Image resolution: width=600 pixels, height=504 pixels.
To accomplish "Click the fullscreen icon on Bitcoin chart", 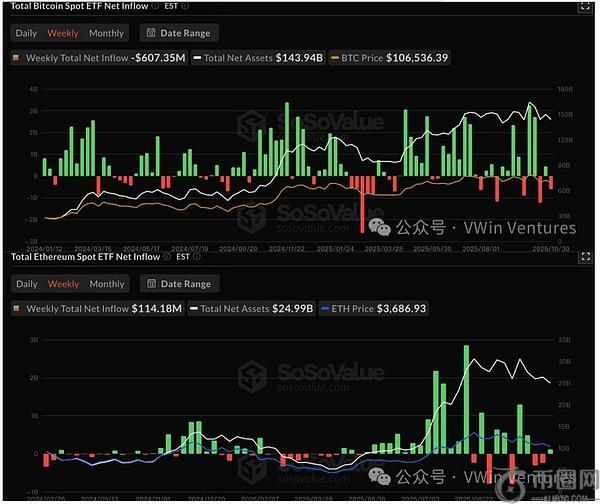I will [583, 9].
